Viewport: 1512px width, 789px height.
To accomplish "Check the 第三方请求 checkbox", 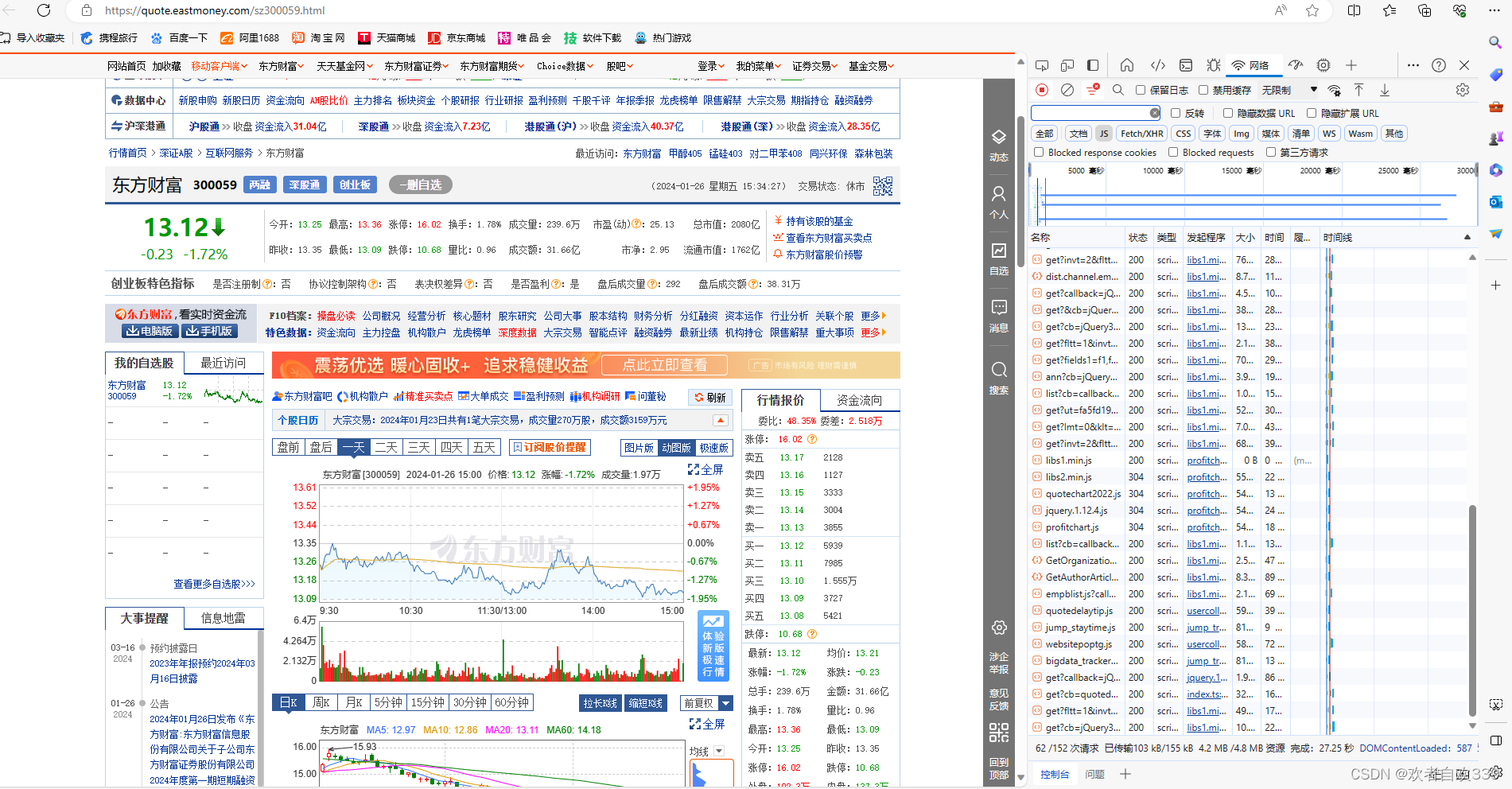I will [1271, 152].
